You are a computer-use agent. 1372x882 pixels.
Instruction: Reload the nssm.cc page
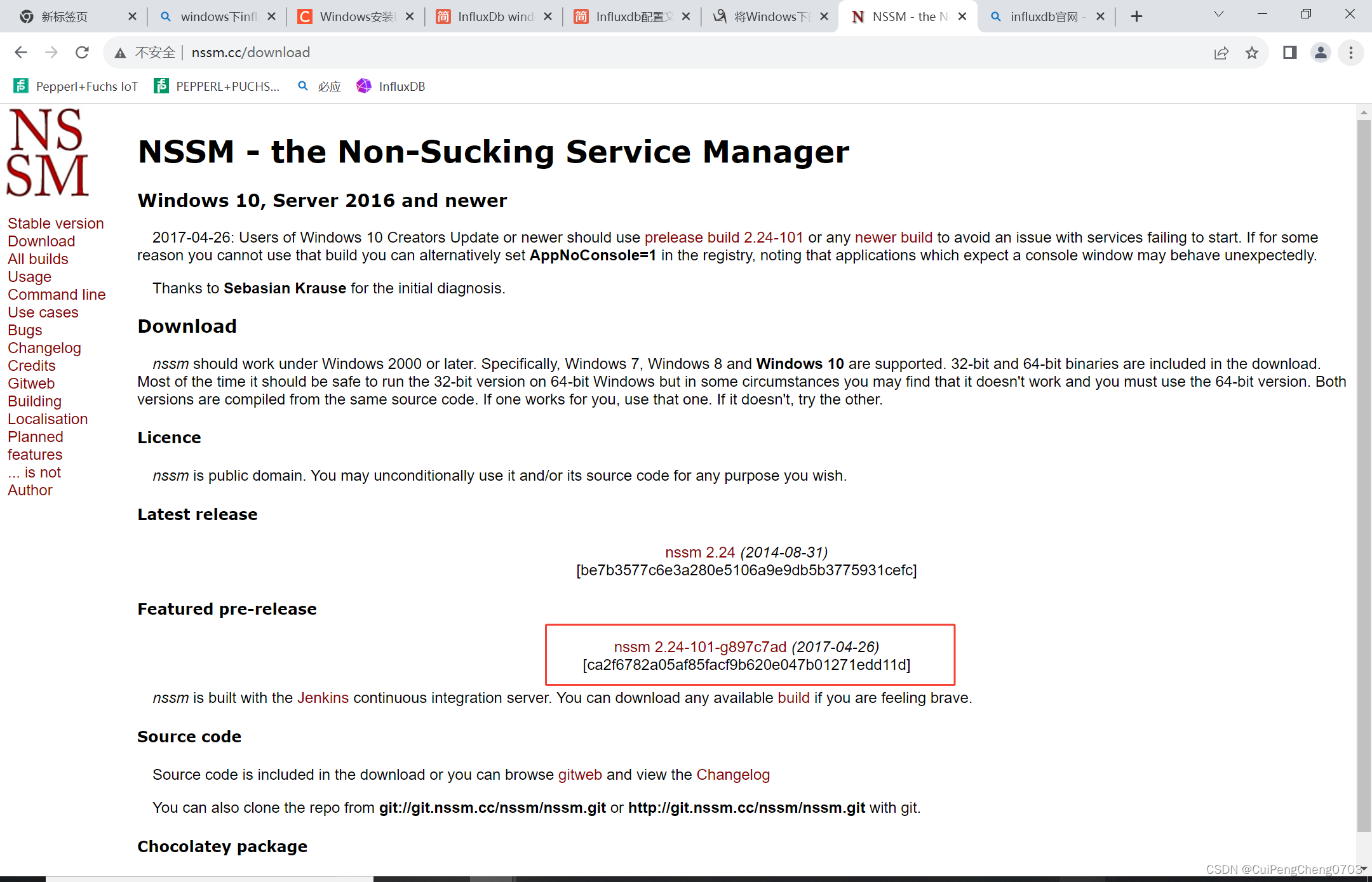(x=82, y=53)
